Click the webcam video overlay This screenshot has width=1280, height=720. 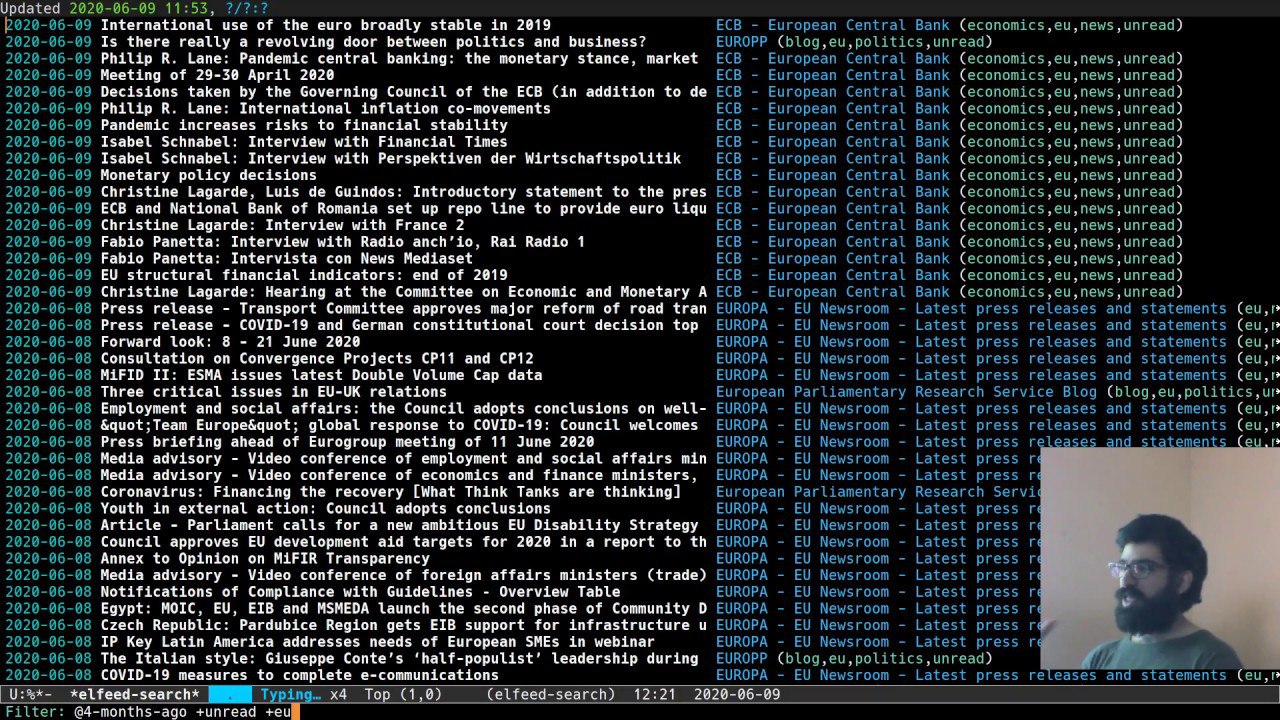click(x=1160, y=558)
